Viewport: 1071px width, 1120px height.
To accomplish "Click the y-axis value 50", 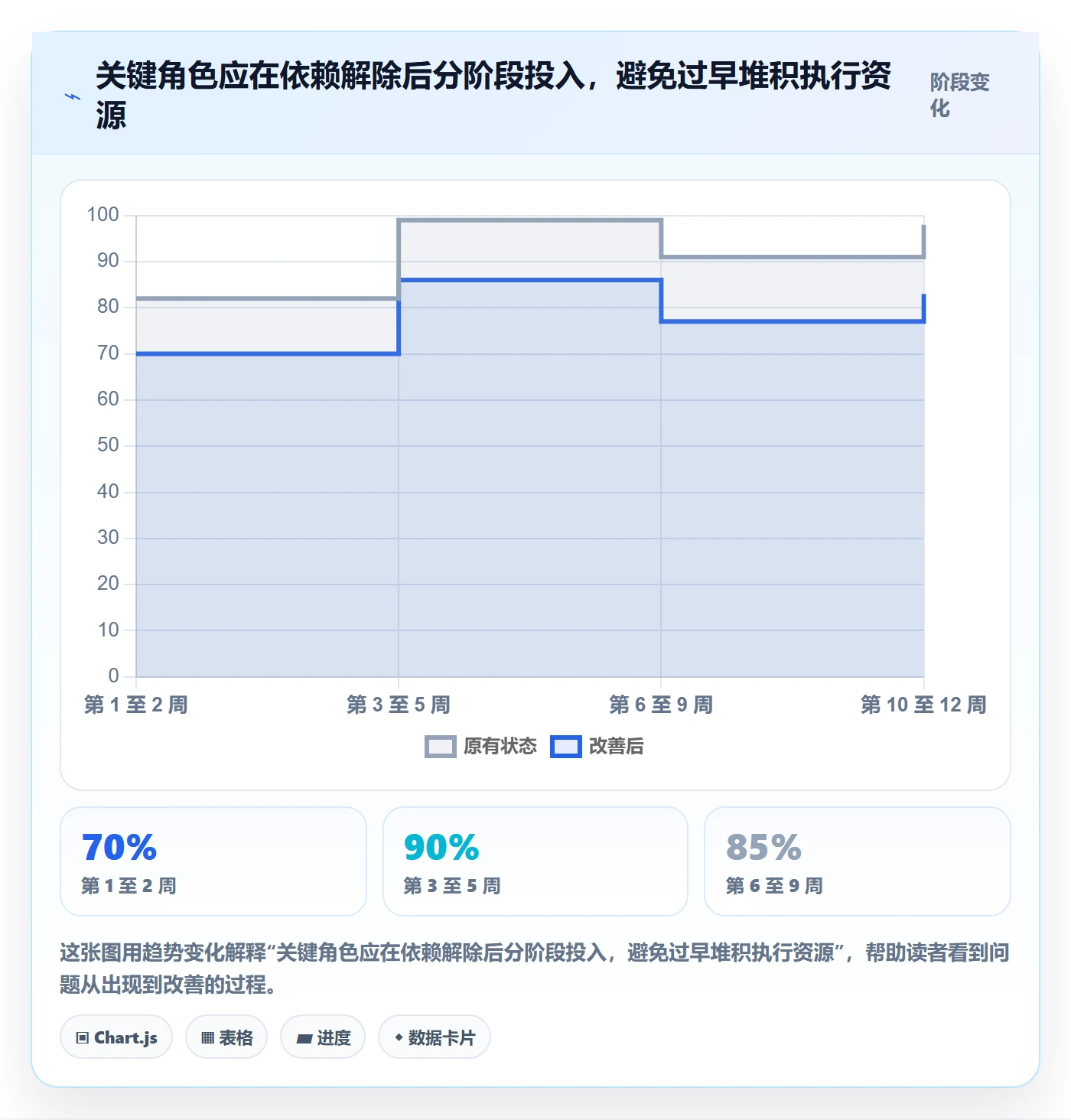I will click(x=108, y=444).
